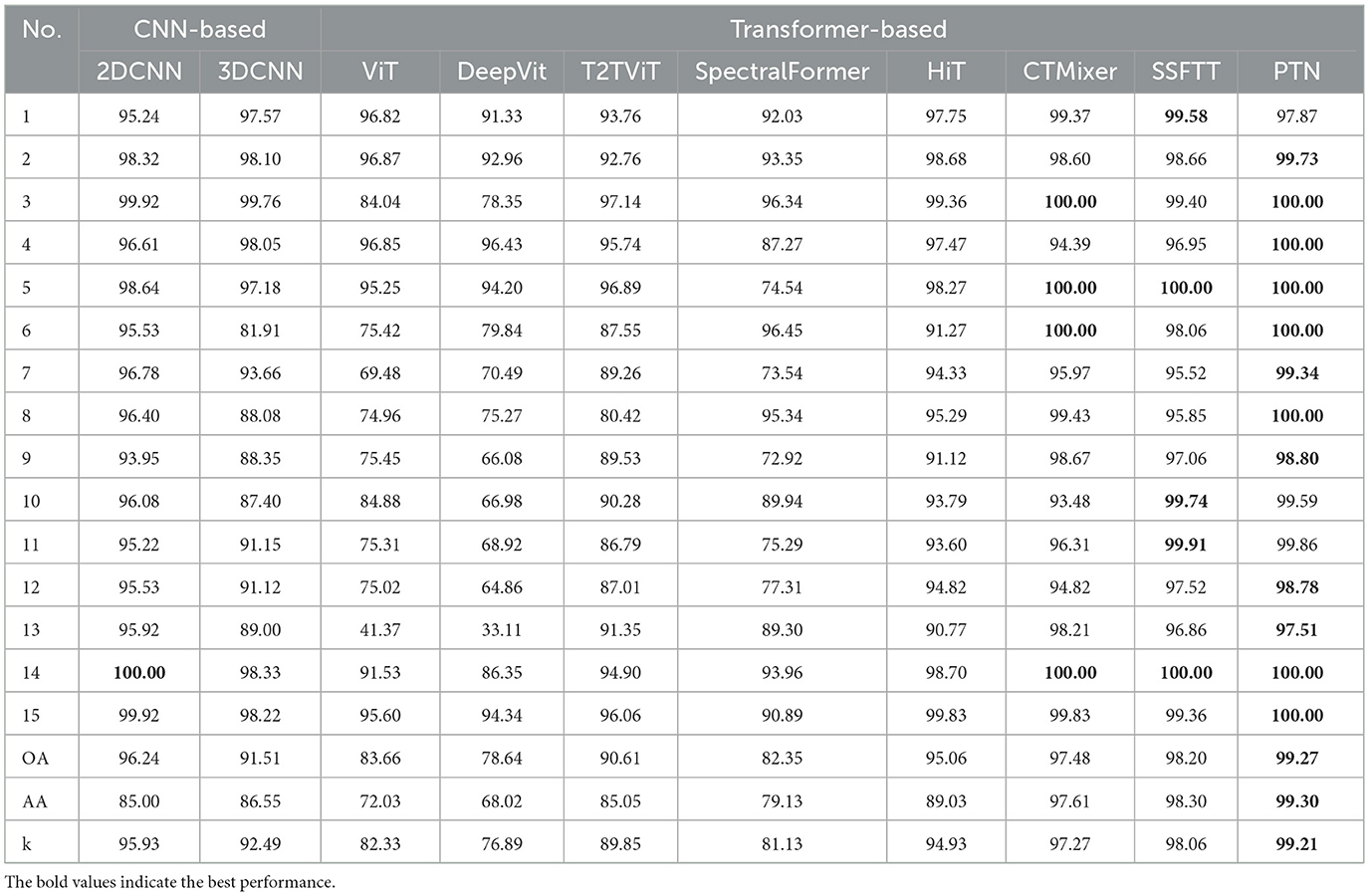Click the AA row label
The height and width of the screenshot is (896, 1369).
pyautogui.click(x=35, y=801)
